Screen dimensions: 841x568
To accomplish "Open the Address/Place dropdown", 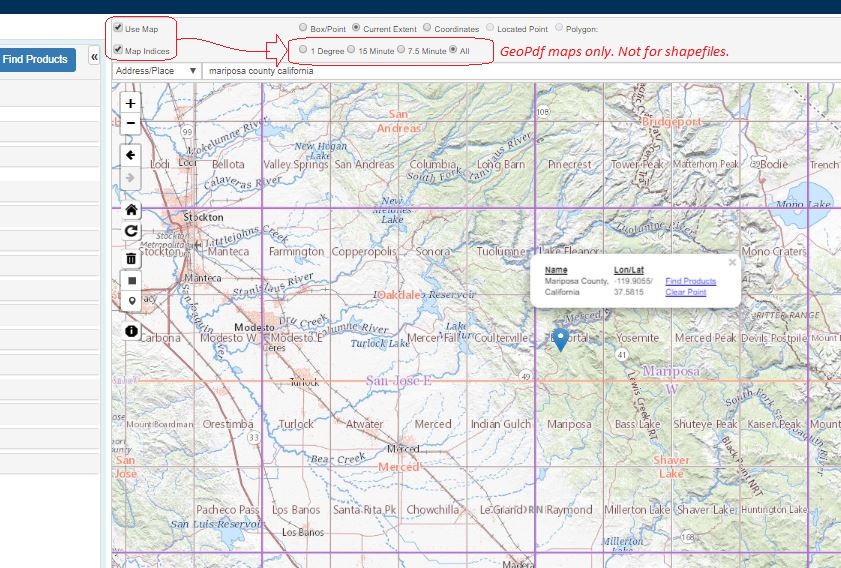I will pyautogui.click(x=156, y=71).
